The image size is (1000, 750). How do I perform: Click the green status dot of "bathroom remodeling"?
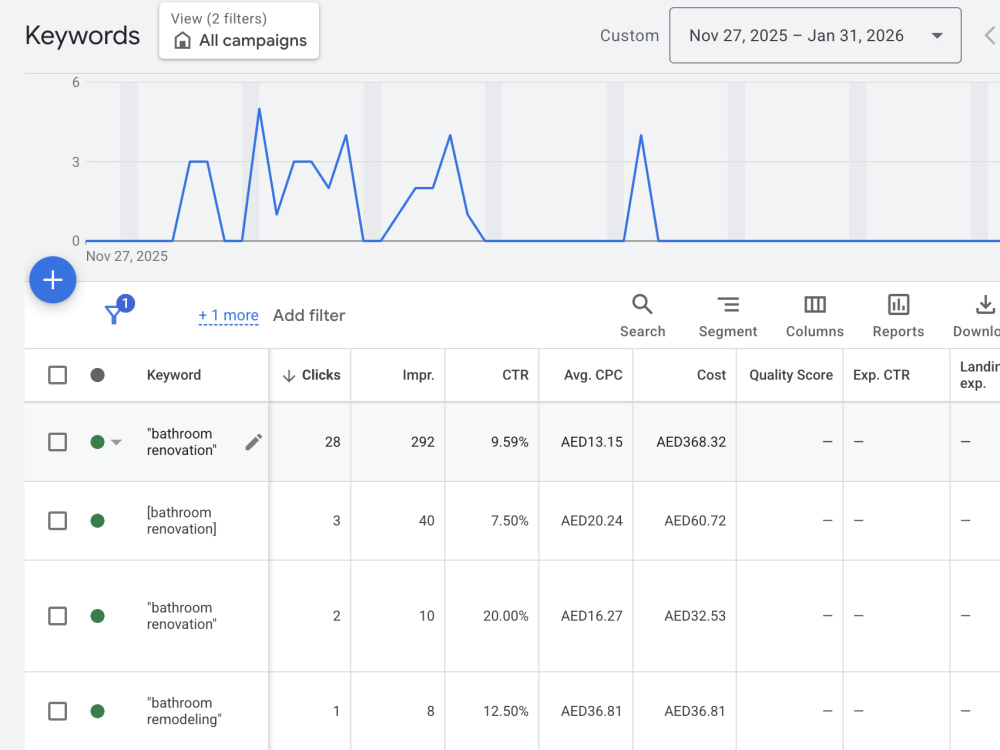point(98,711)
